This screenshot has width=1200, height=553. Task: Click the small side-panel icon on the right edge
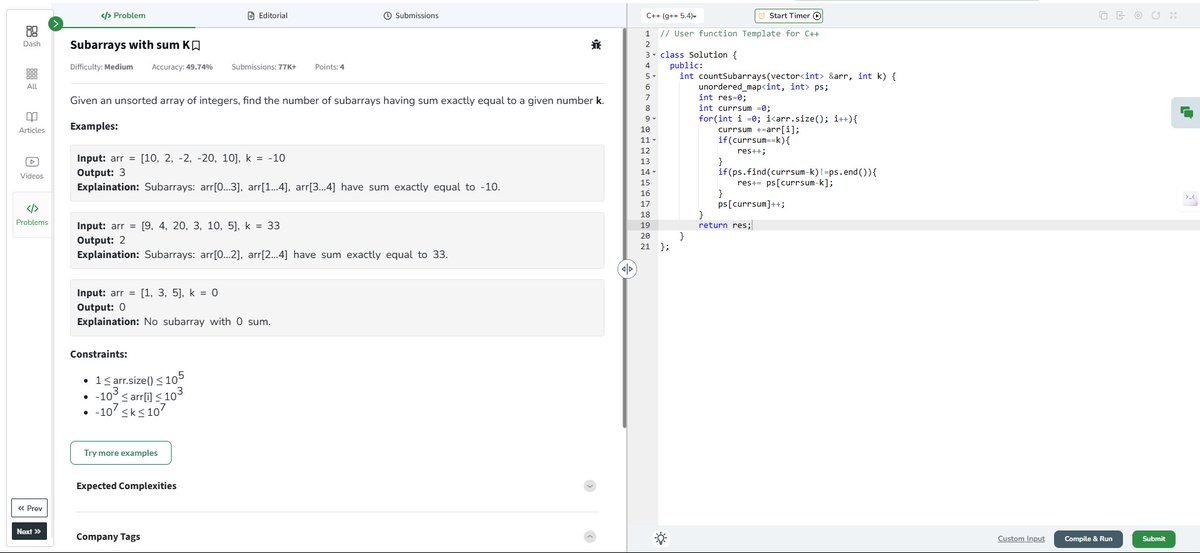tap(1190, 198)
